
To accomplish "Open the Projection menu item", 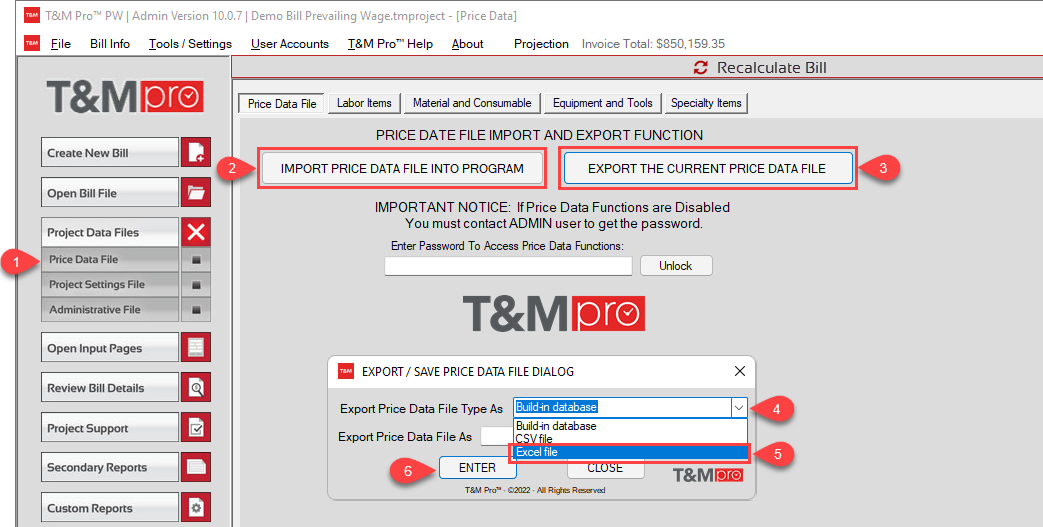I will pos(541,44).
